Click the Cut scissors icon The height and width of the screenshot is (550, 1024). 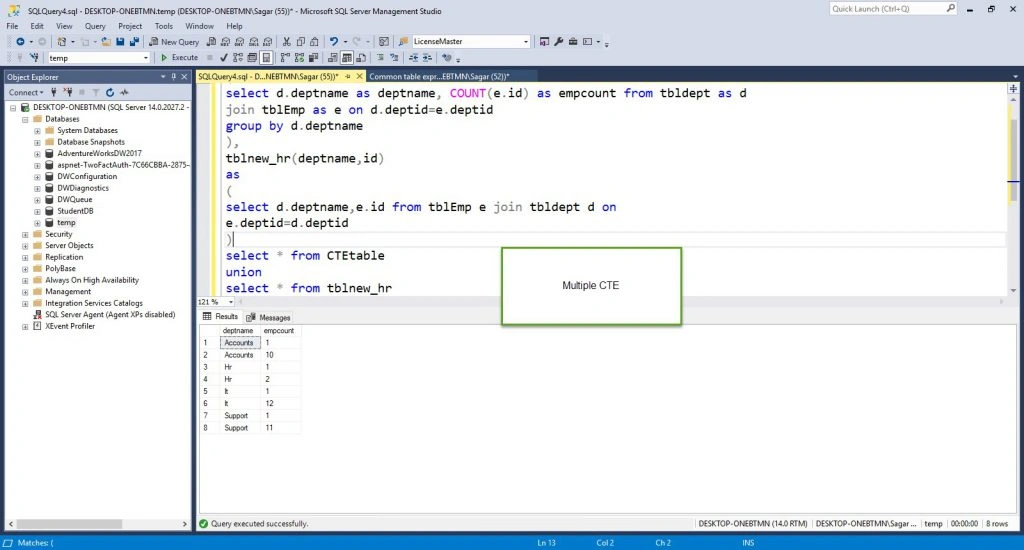[286, 42]
